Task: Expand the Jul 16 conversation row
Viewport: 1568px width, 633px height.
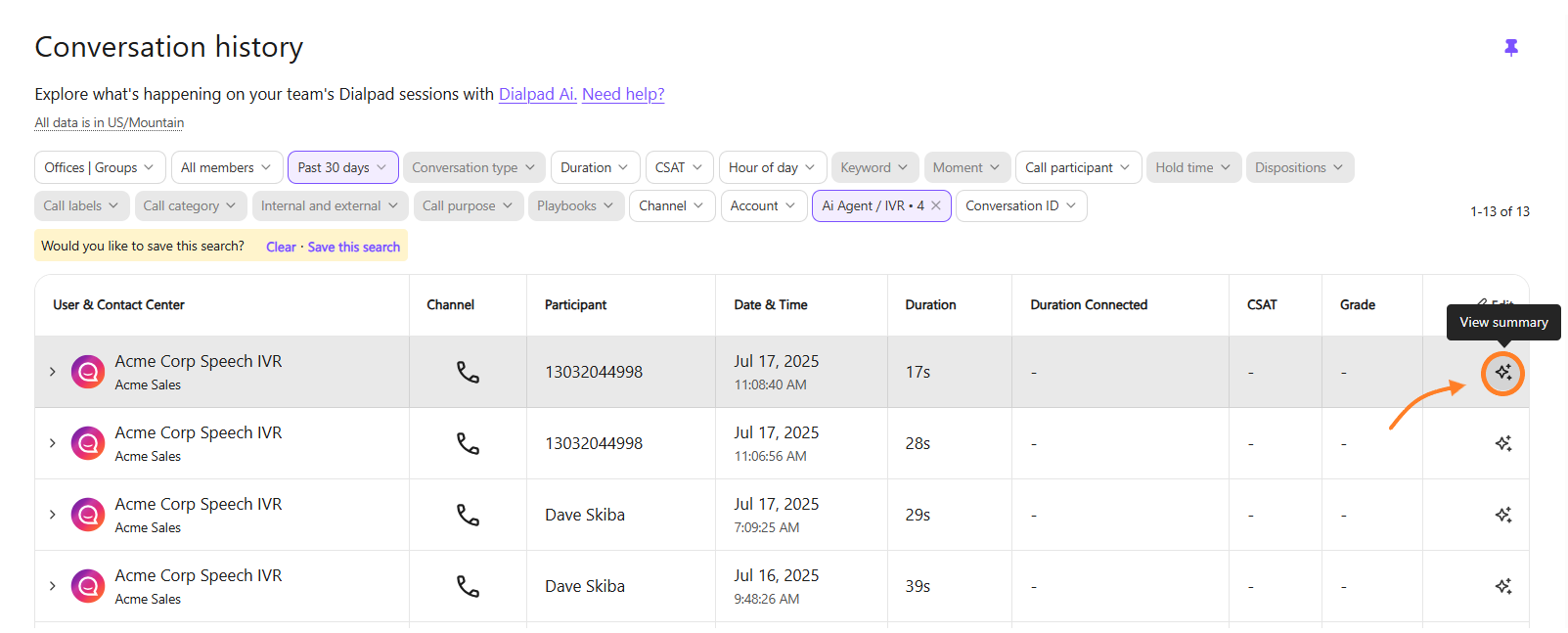Action: click(x=53, y=586)
